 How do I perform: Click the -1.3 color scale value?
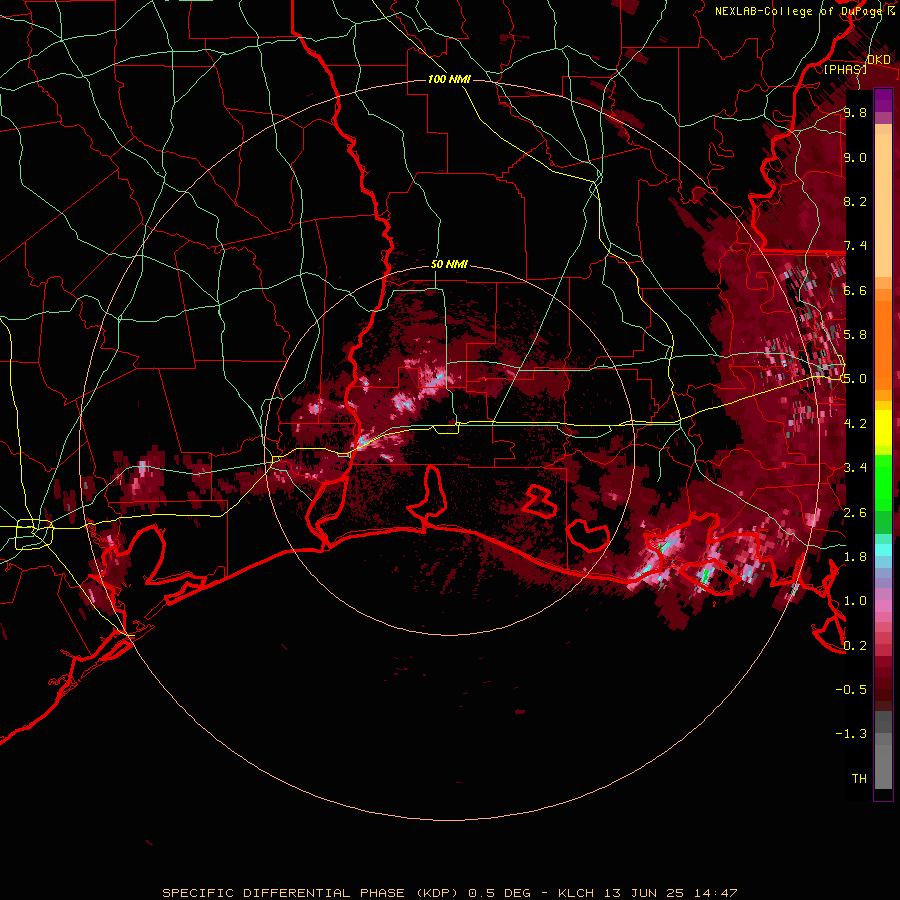pyautogui.click(x=851, y=734)
